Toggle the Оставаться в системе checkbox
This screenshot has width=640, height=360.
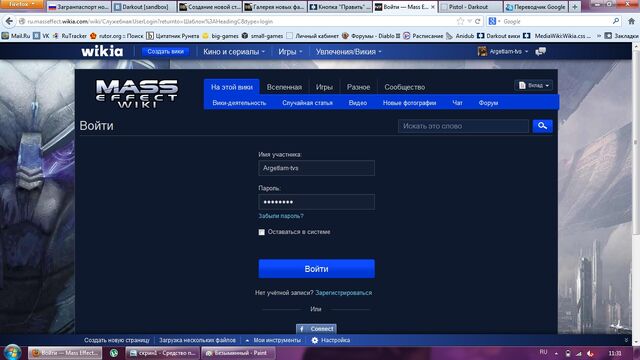click(x=262, y=232)
